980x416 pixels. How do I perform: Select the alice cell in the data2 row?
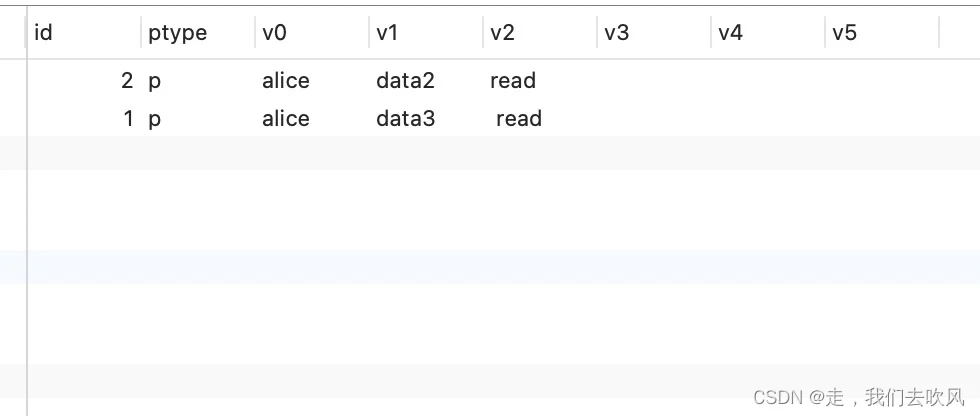(312, 81)
